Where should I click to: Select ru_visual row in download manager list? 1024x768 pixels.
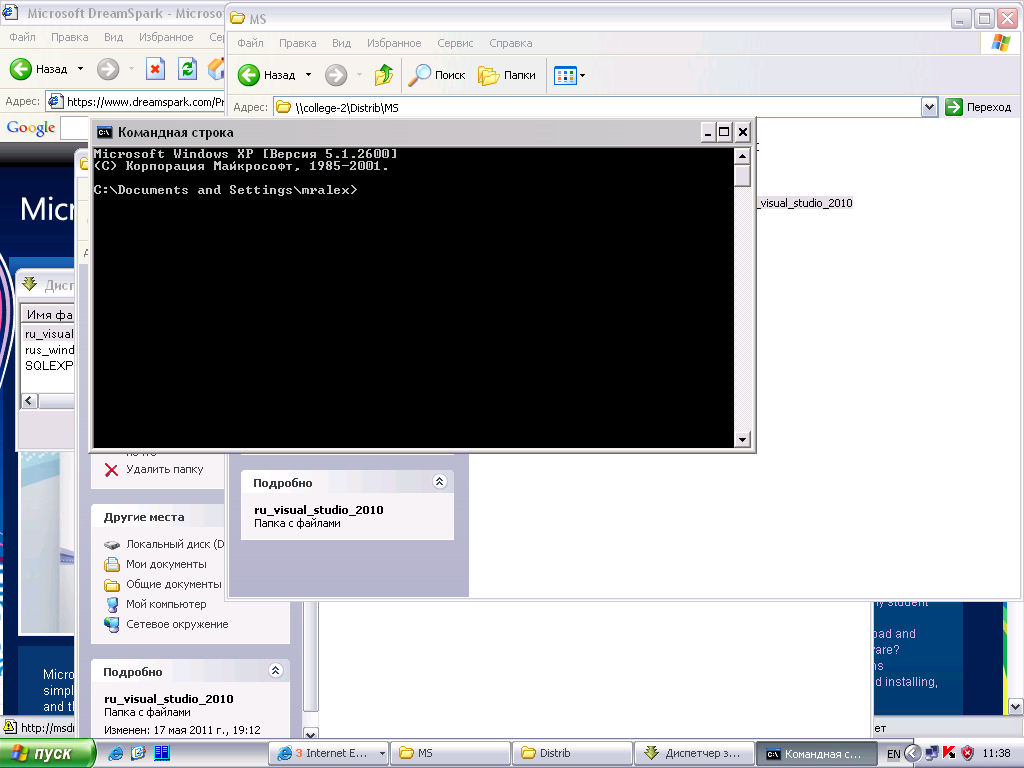[48, 334]
